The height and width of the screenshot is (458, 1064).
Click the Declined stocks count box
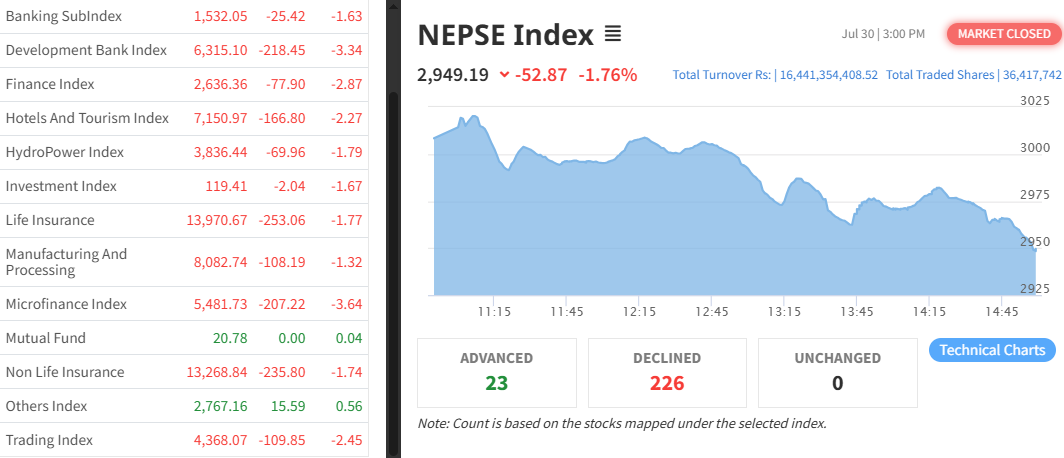[667, 372]
